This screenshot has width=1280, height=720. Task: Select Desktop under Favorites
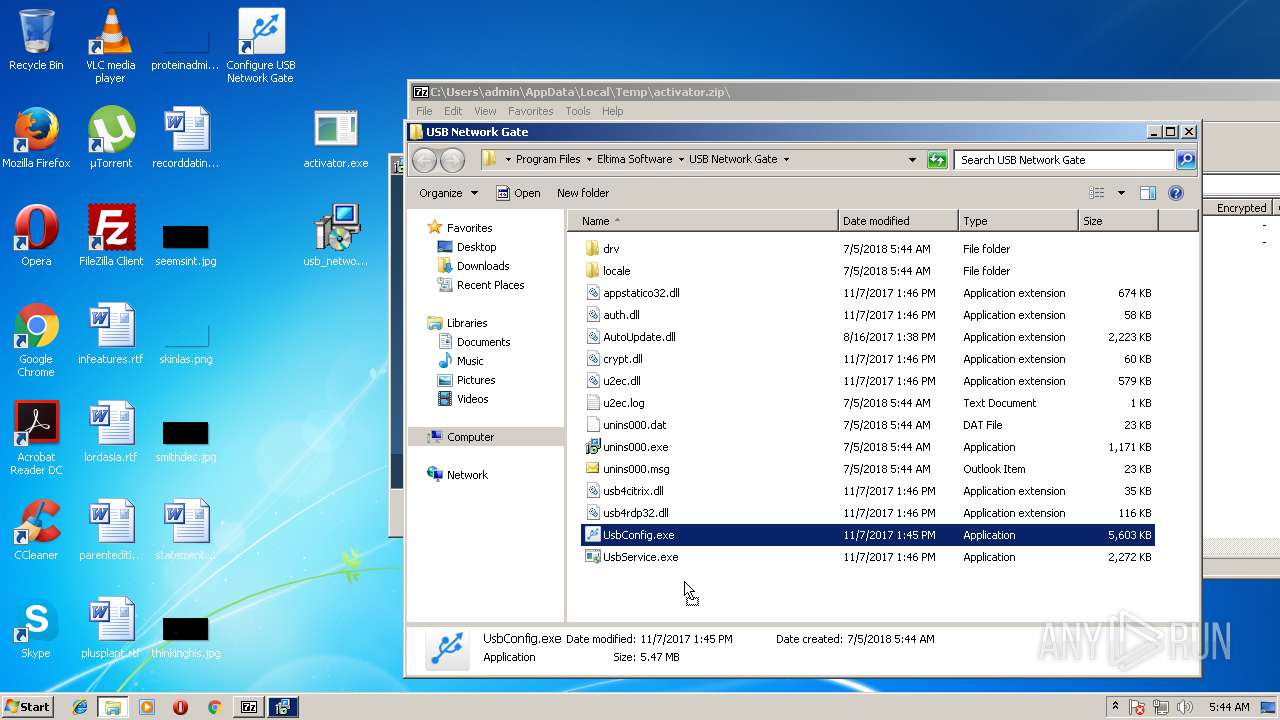(x=476, y=247)
